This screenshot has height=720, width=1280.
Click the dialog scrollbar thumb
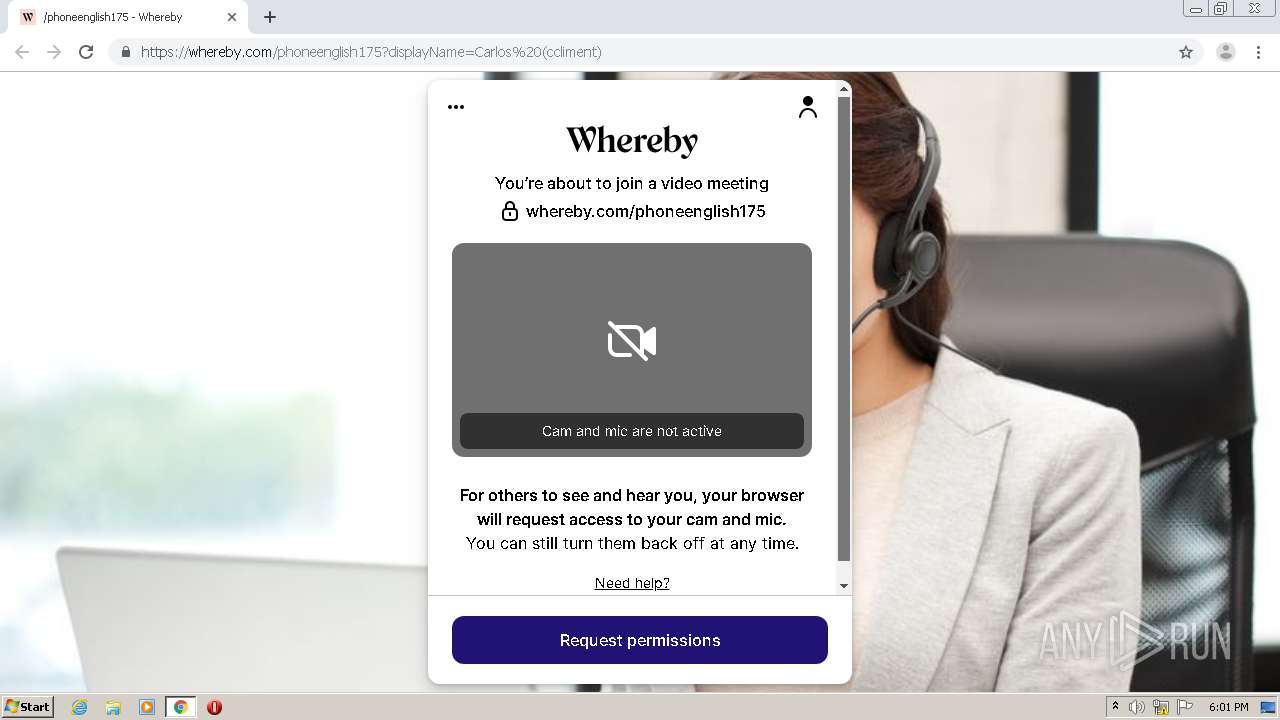tap(844, 328)
